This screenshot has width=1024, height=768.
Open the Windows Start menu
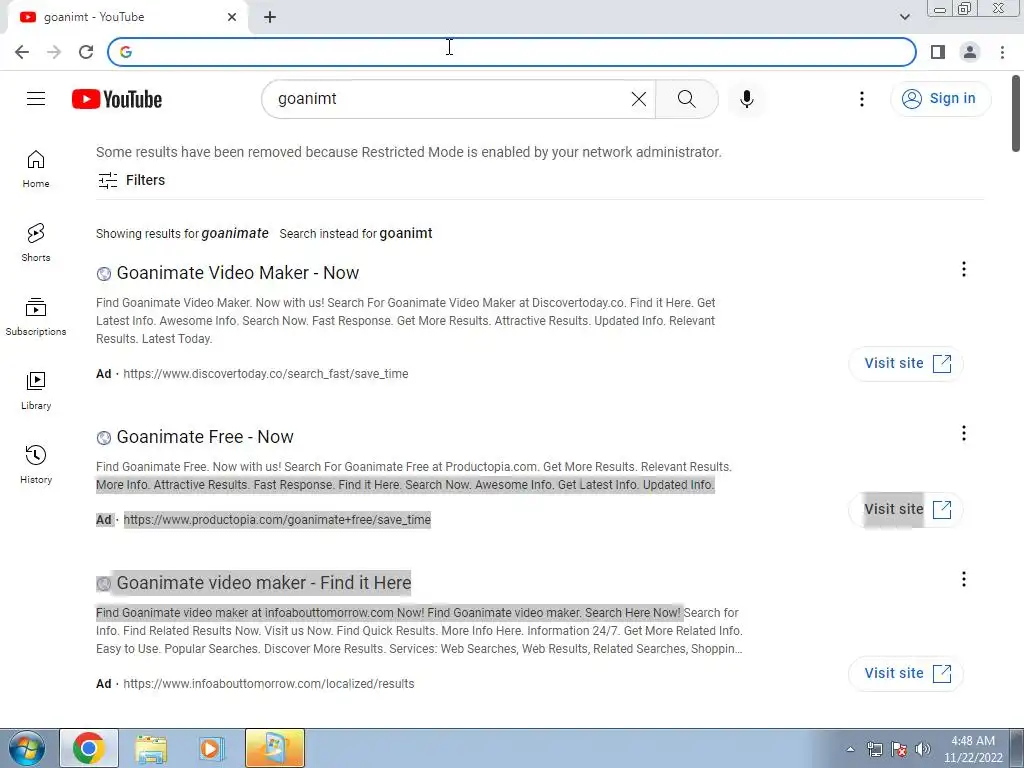26,748
